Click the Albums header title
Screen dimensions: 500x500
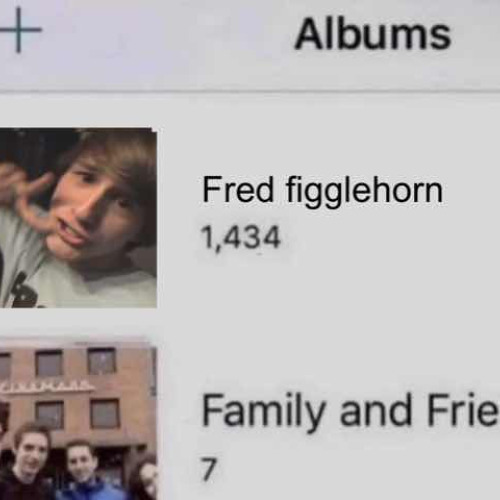373,34
